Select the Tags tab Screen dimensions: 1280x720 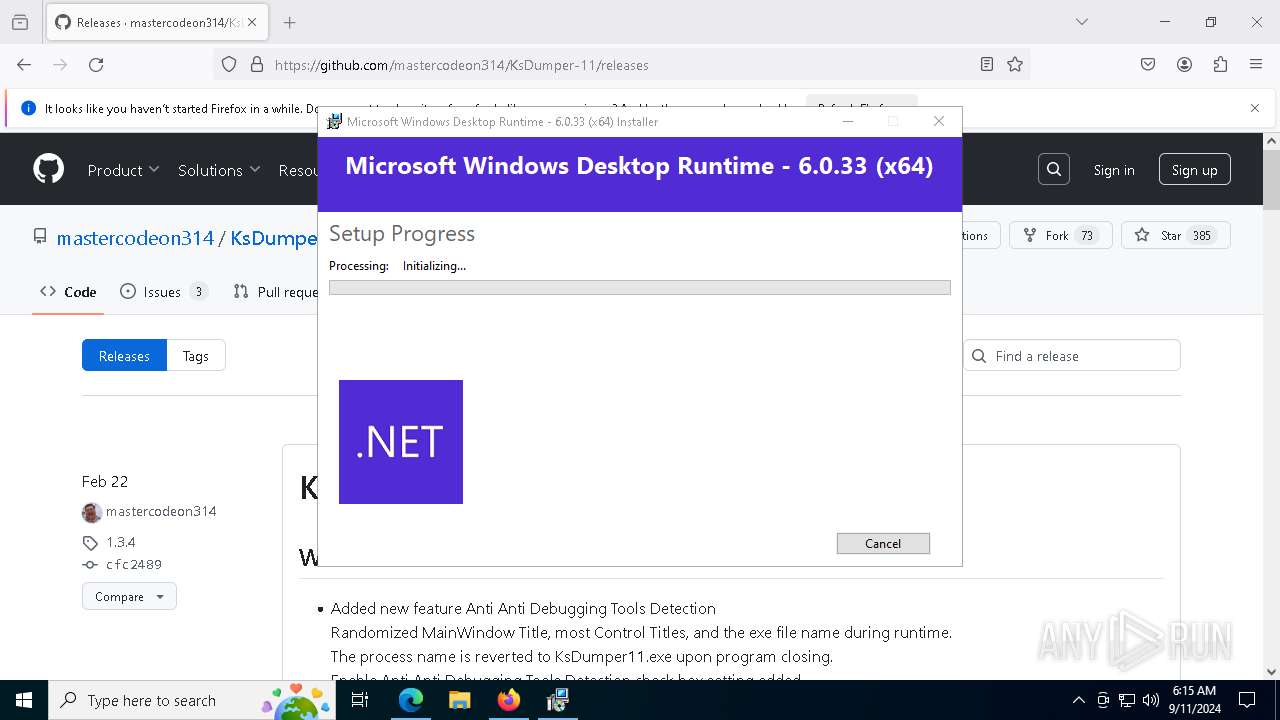[x=196, y=356]
